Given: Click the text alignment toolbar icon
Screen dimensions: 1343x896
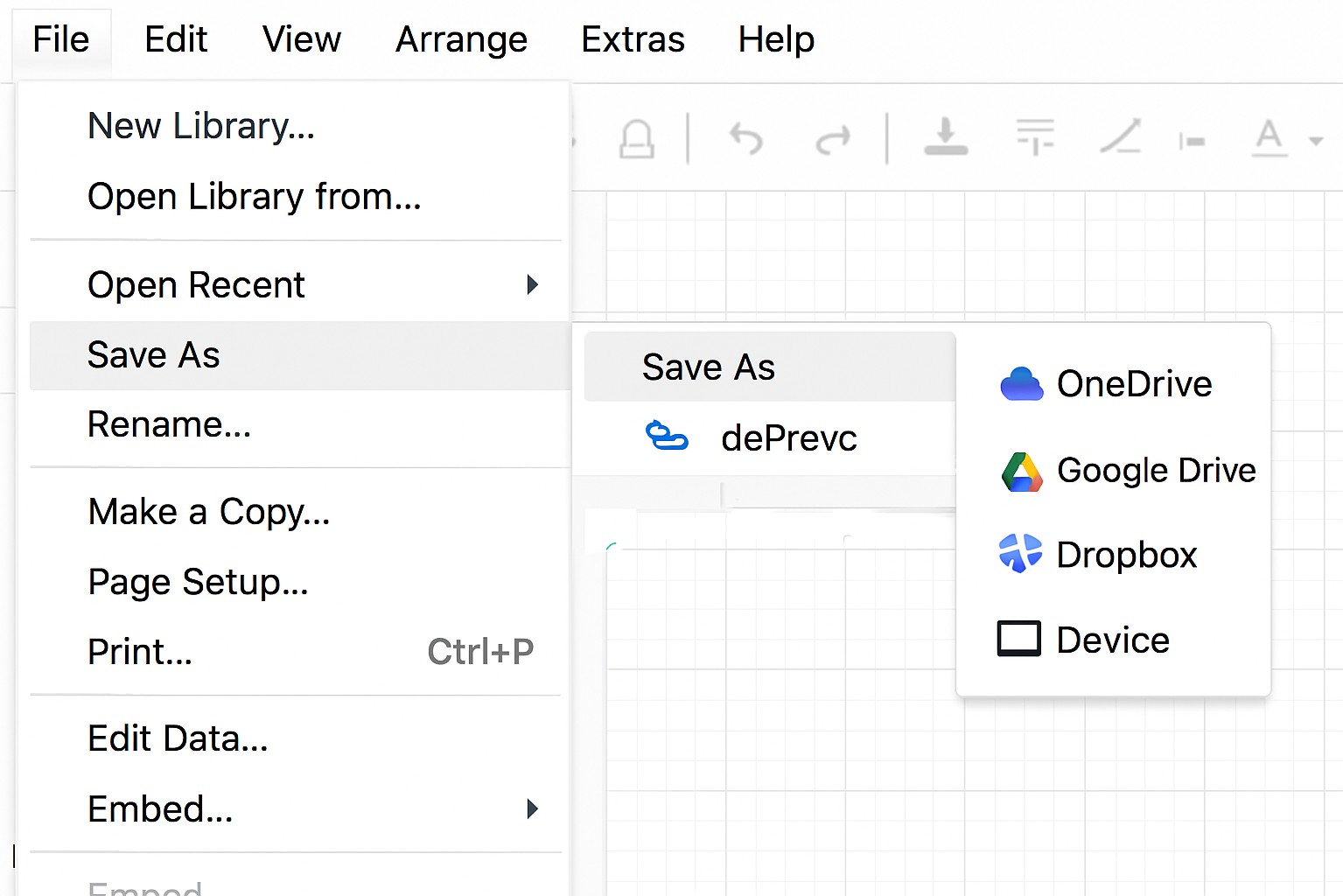Looking at the screenshot, I should coord(1035,138).
